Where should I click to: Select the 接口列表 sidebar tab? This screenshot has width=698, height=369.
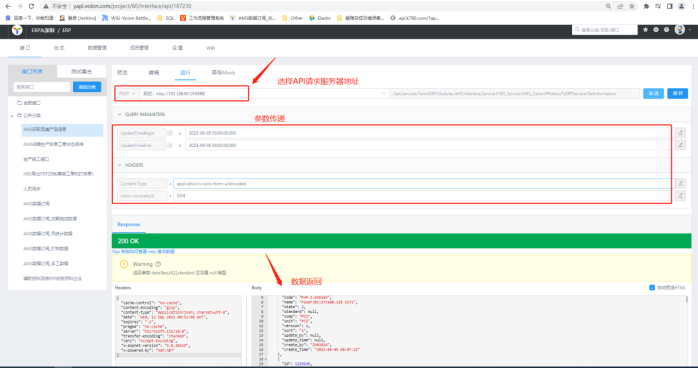[32, 72]
